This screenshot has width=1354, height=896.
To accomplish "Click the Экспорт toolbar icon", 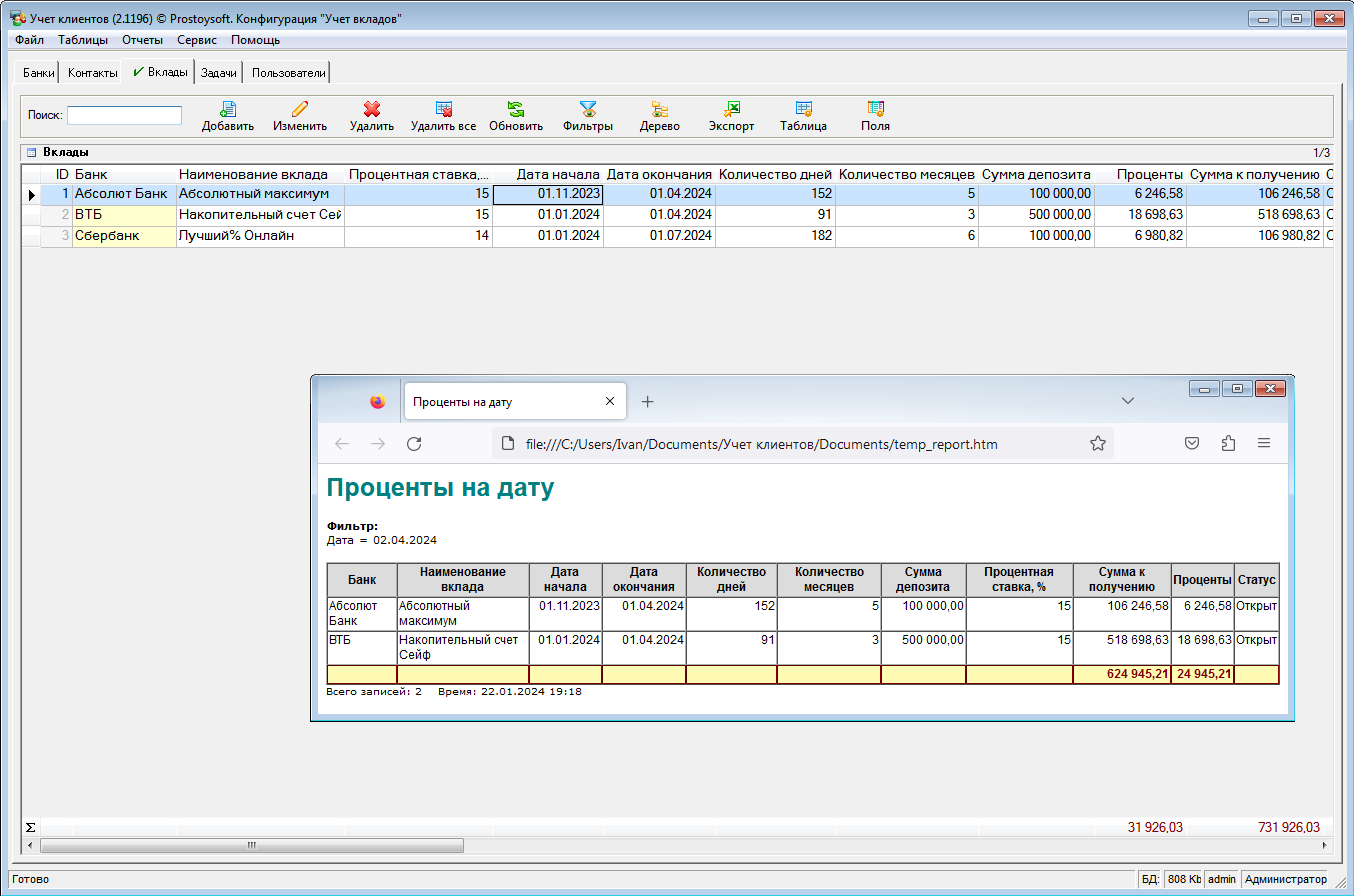I will (x=732, y=109).
